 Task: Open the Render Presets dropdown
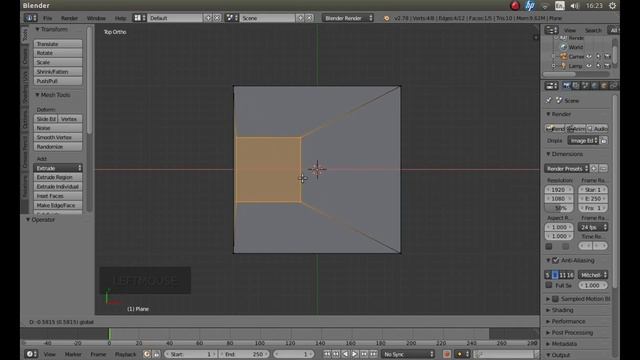tap(567, 169)
